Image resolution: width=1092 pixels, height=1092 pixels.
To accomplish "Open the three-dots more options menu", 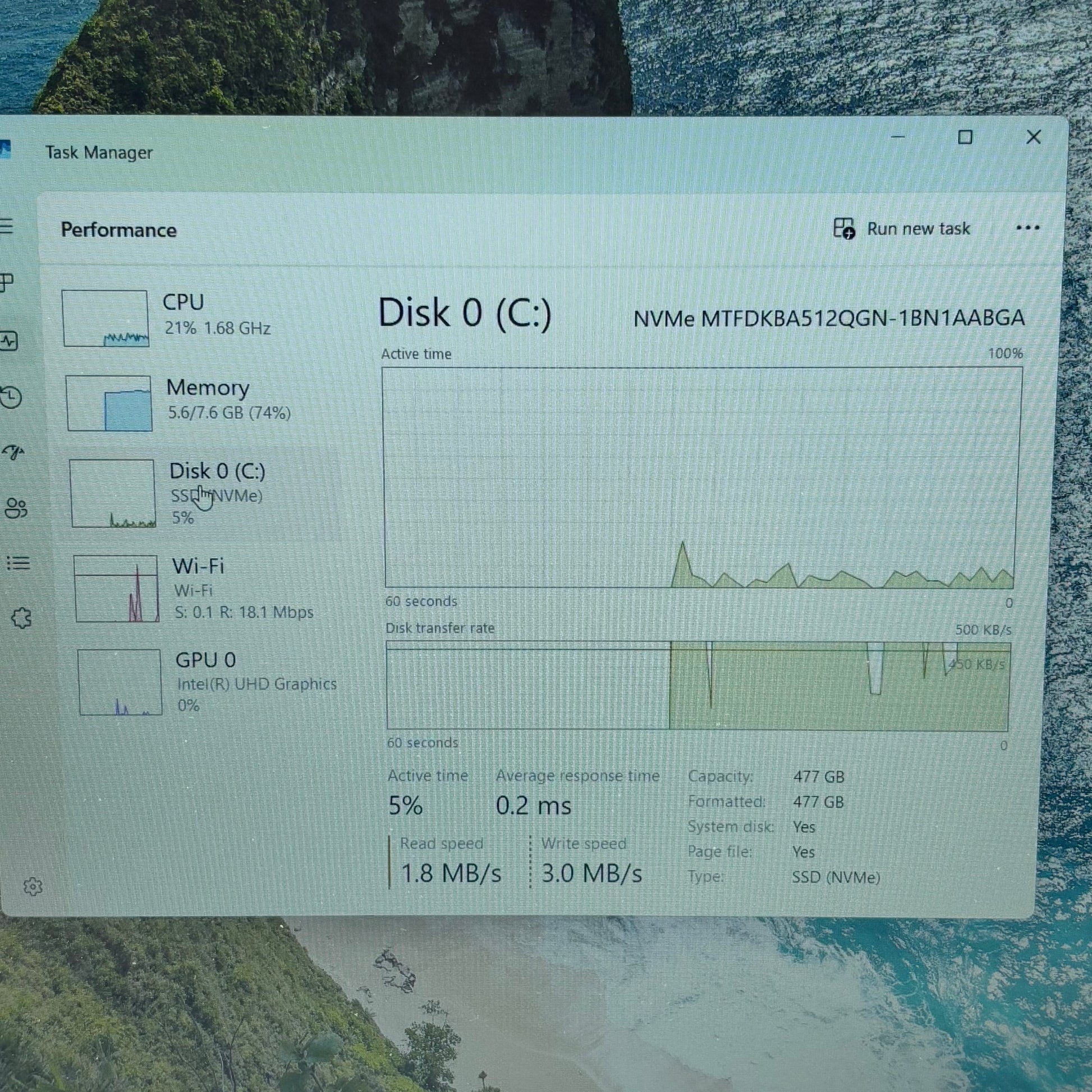I will click(1027, 228).
